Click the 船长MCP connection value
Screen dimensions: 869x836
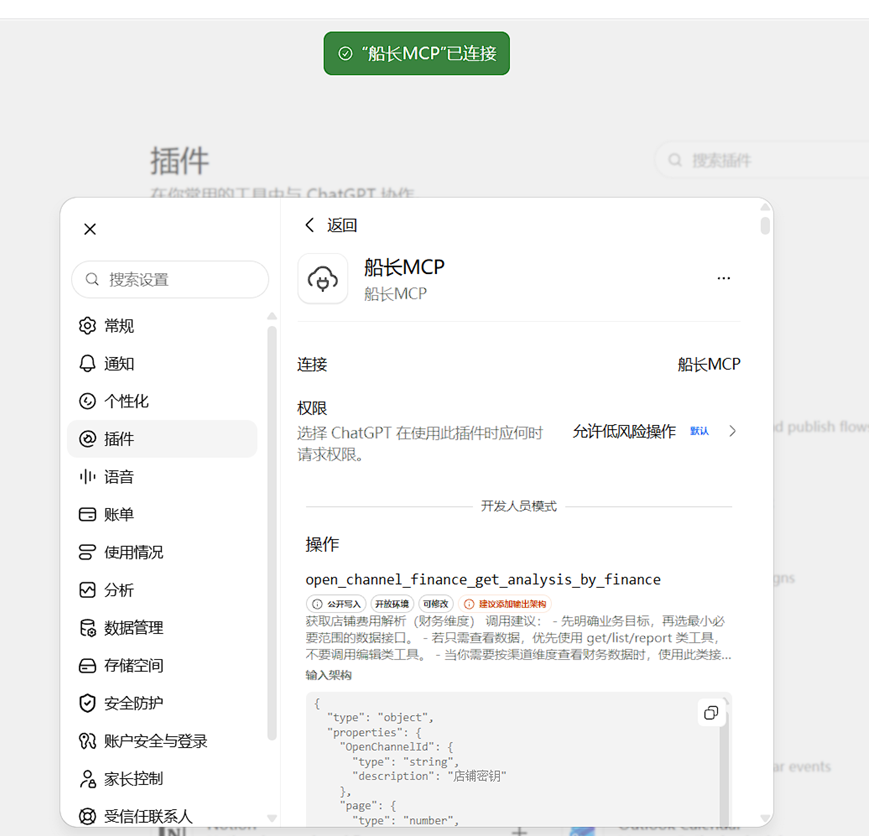[709, 364]
